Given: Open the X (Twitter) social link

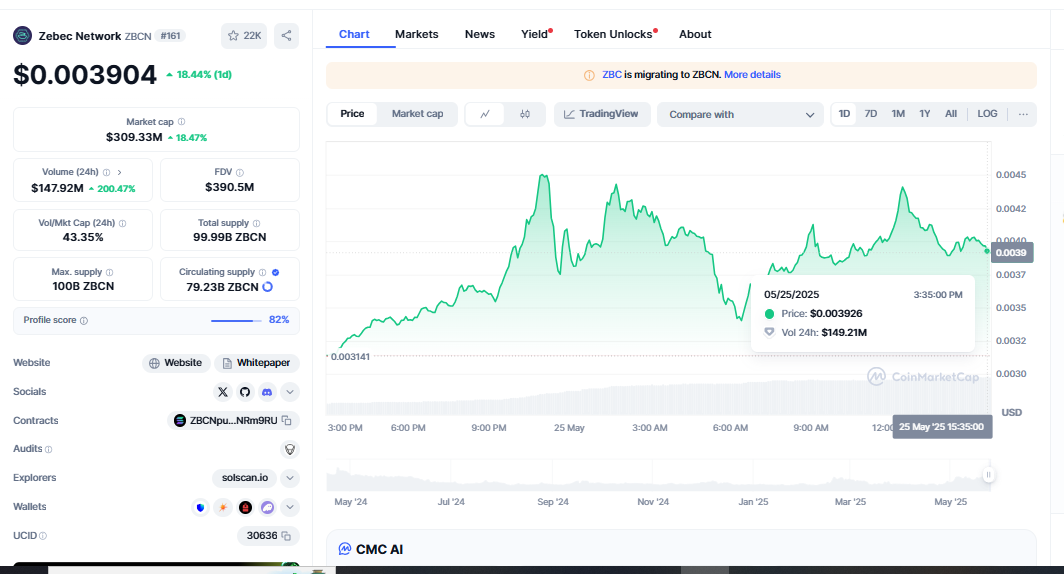Looking at the screenshot, I should [223, 392].
